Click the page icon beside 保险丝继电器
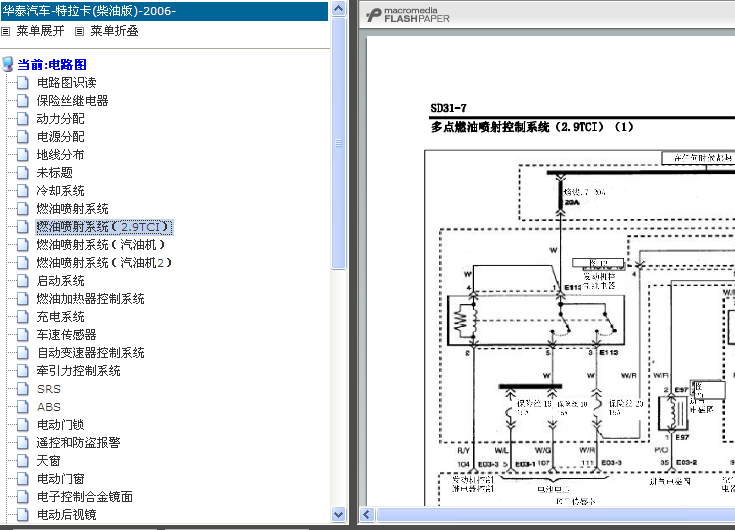This screenshot has width=735, height=530. (x=23, y=101)
